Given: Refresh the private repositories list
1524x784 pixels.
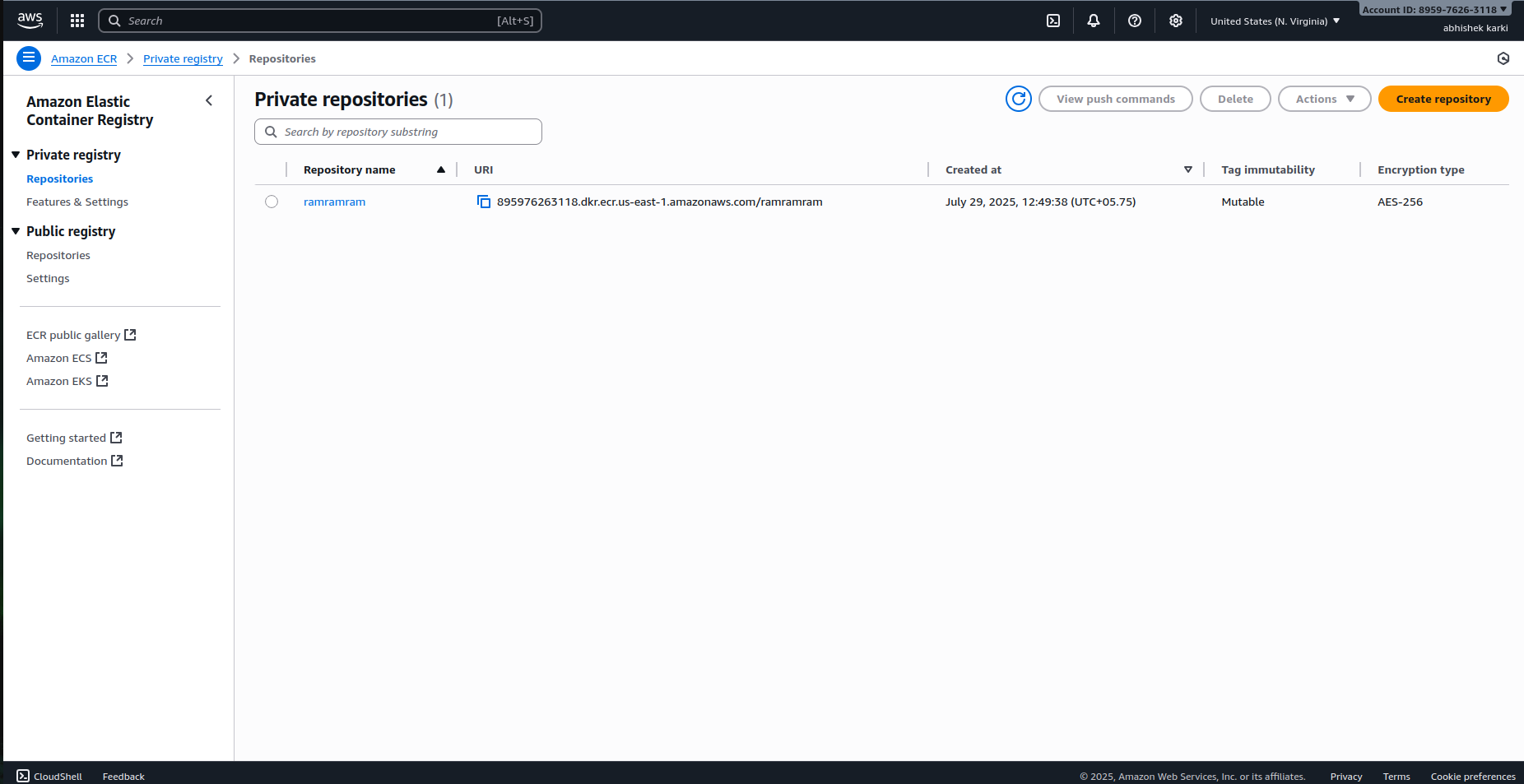Looking at the screenshot, I should pos(1019,99).
